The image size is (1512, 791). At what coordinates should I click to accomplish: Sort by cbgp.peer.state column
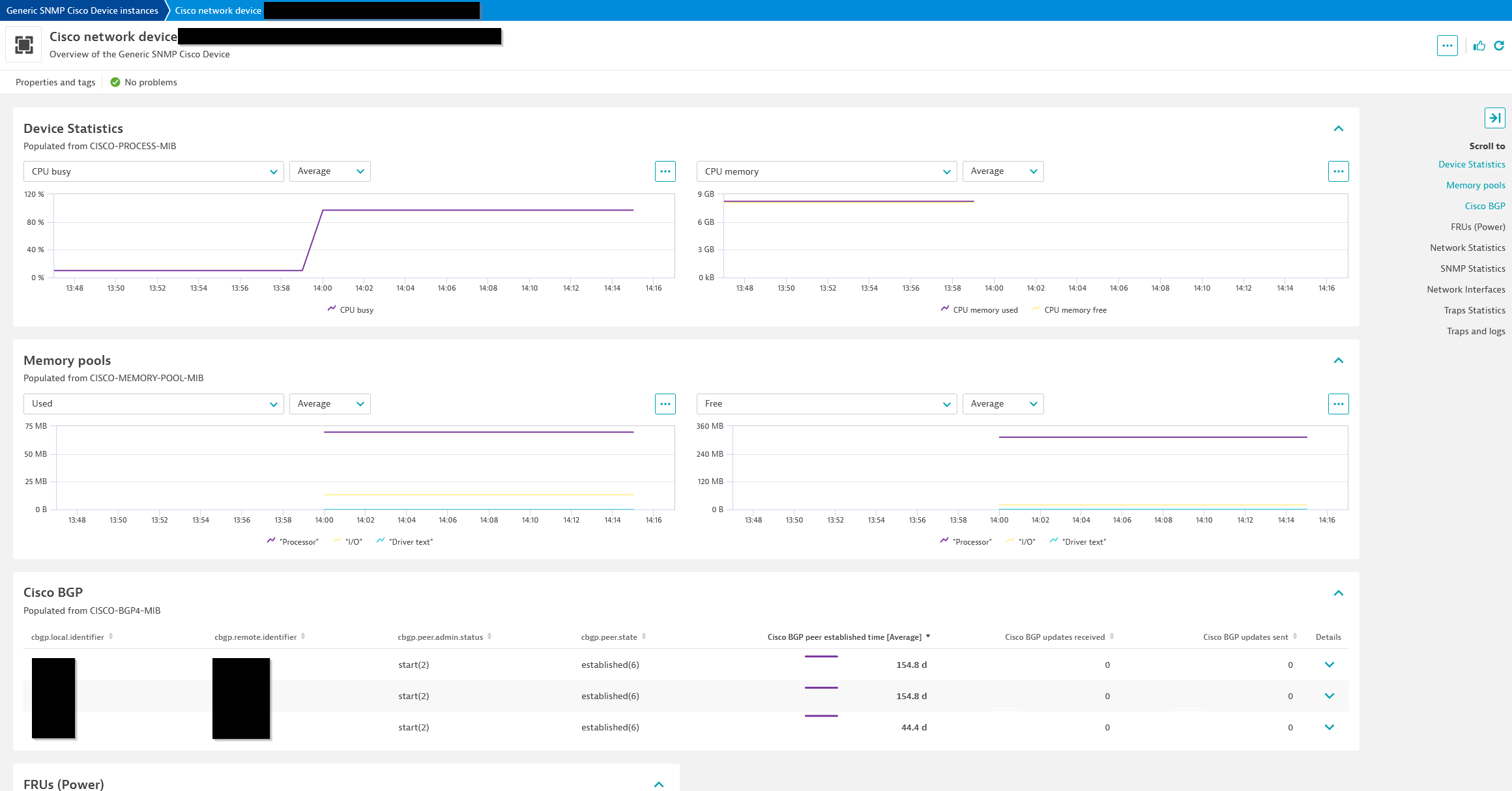(613, 637)
